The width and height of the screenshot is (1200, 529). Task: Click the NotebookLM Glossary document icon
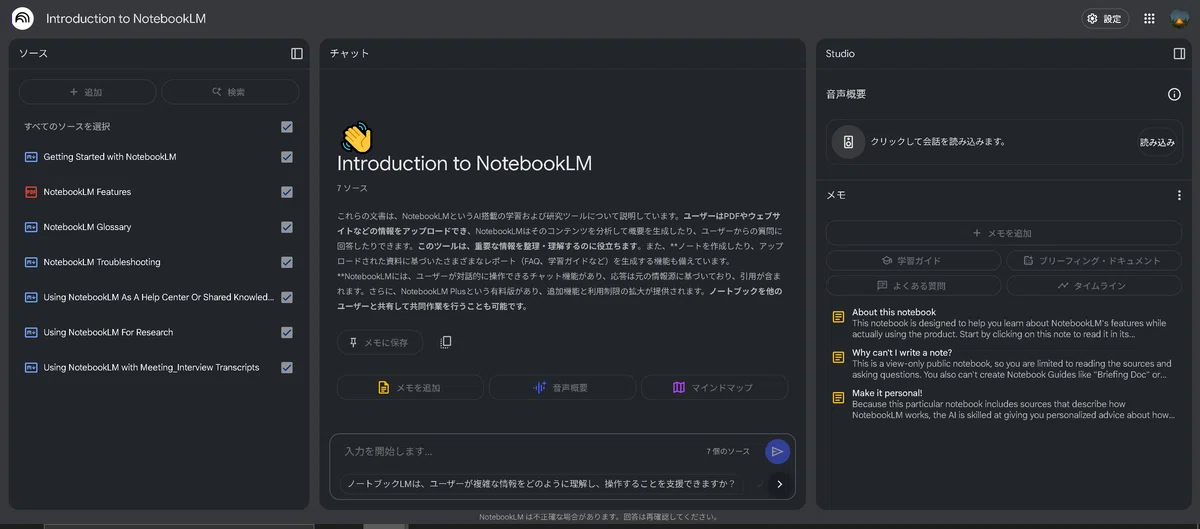pyautogui.click(x=30, y=227)
